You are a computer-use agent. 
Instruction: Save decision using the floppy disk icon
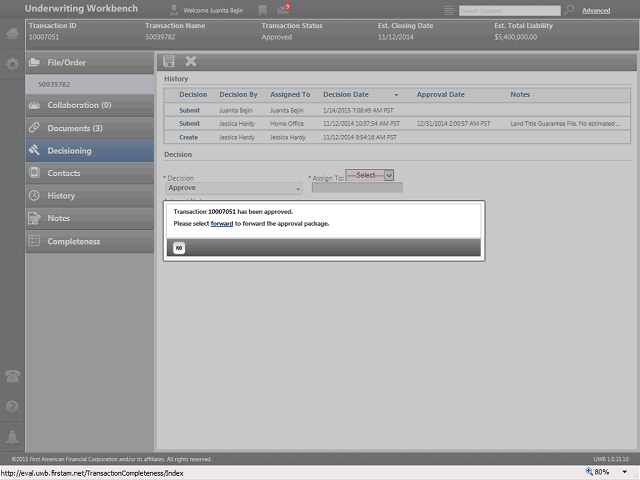click(x=169, y=61)
